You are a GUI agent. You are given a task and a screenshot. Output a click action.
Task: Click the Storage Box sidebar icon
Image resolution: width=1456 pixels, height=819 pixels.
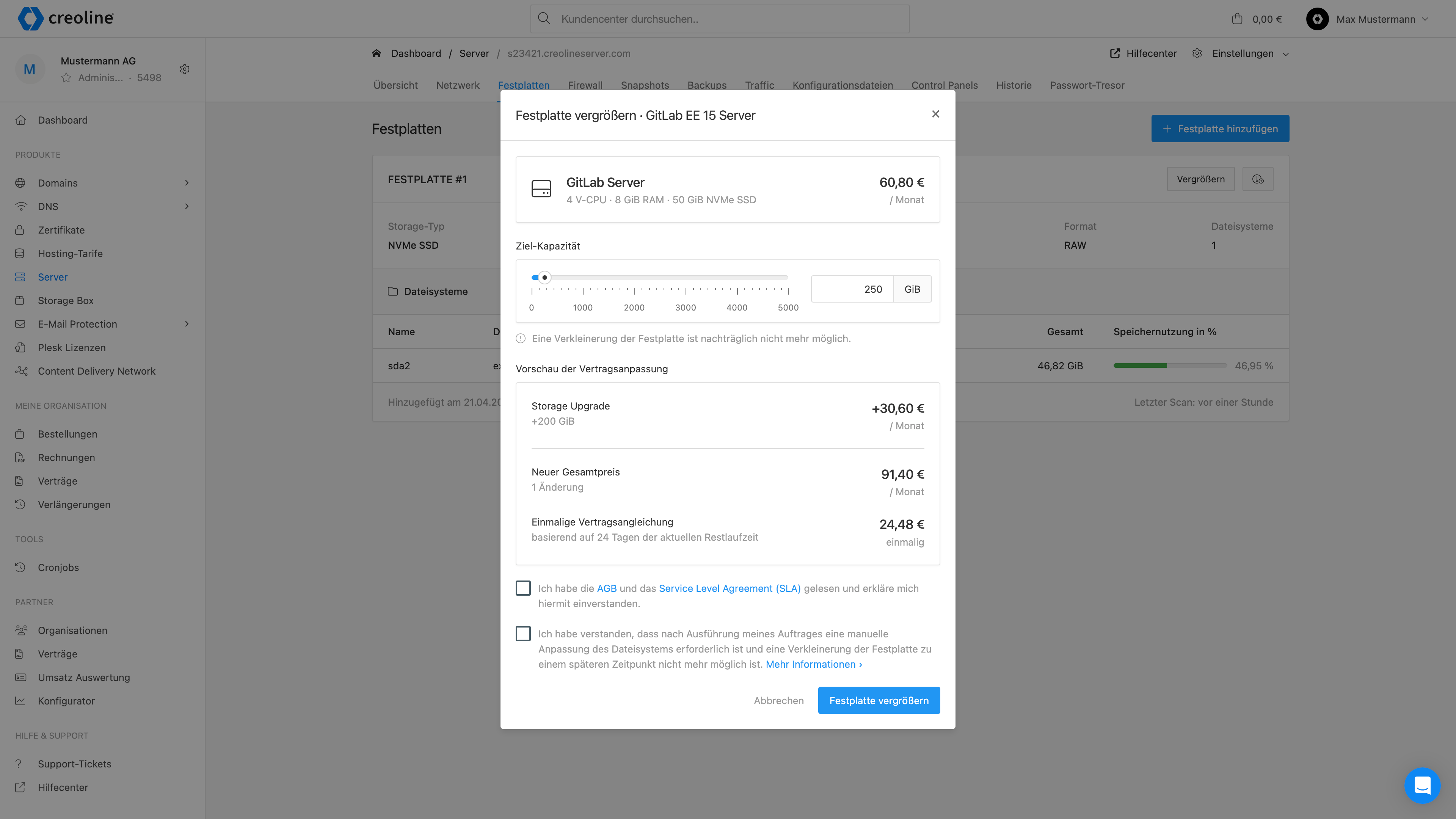20,301
